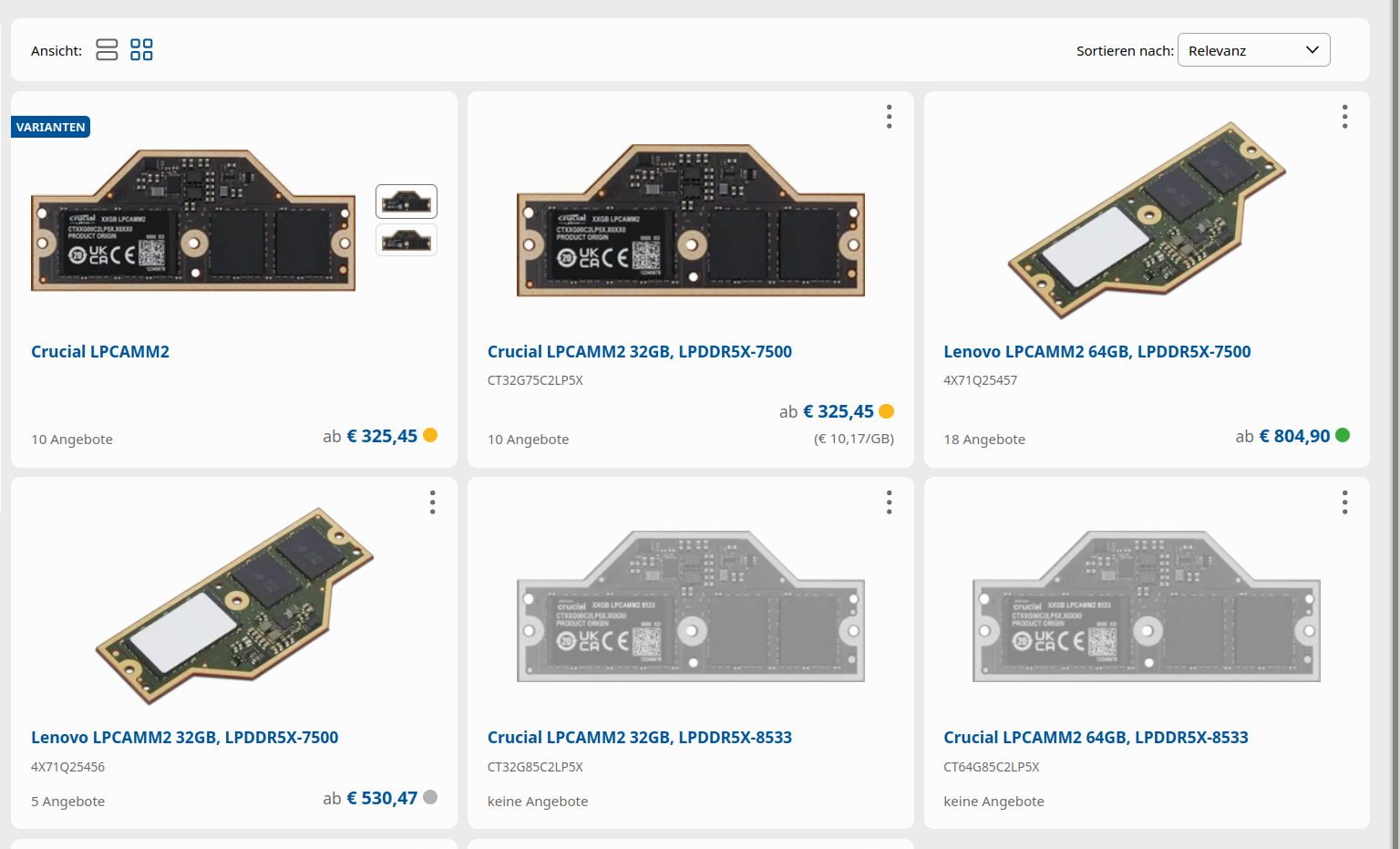The height and width of the screenshot is (849, 1400).
Task: Click price € 804,90 for Lenovo 64GB
Action: [1294, 437]
